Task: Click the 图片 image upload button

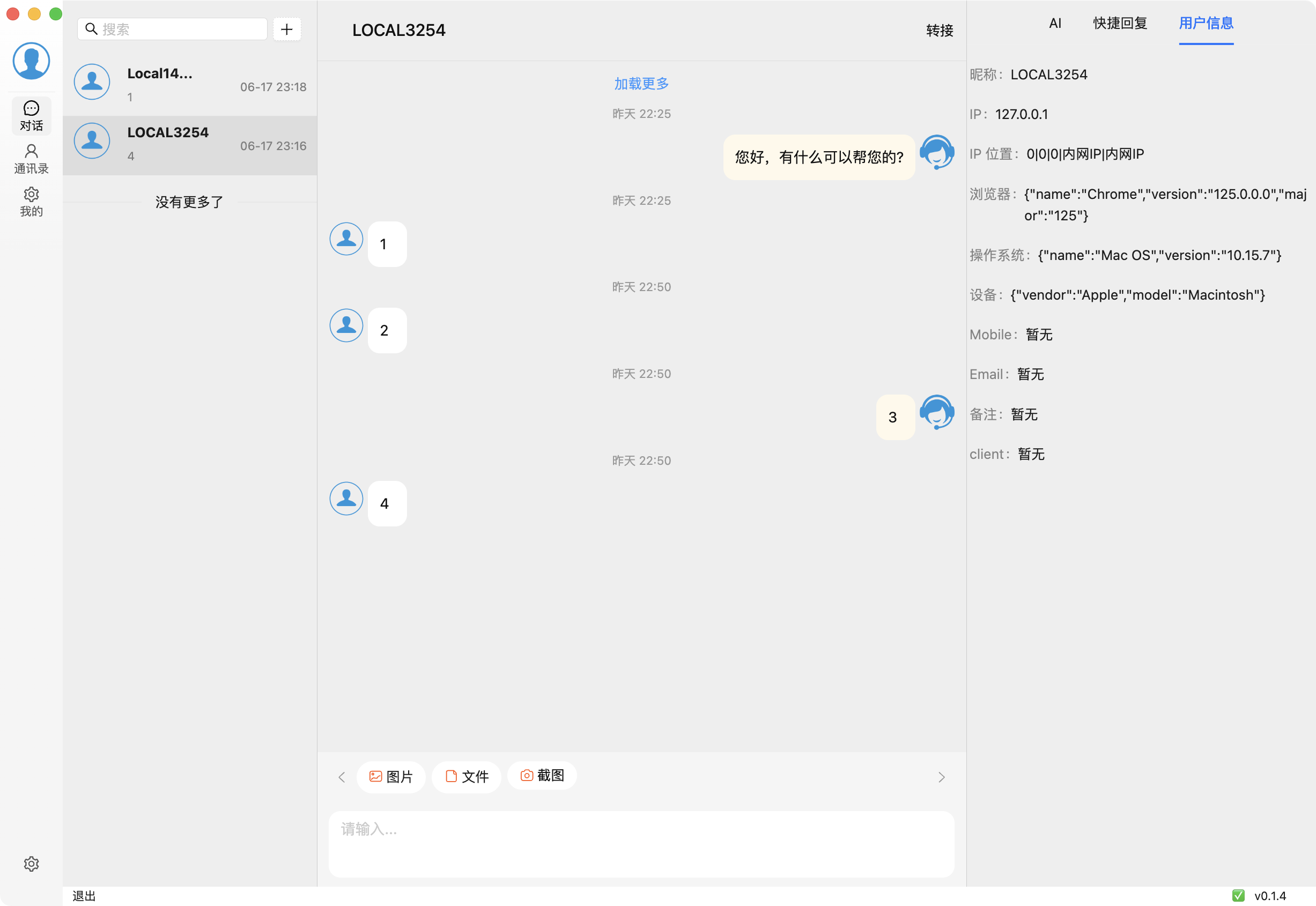Action: 390,776
